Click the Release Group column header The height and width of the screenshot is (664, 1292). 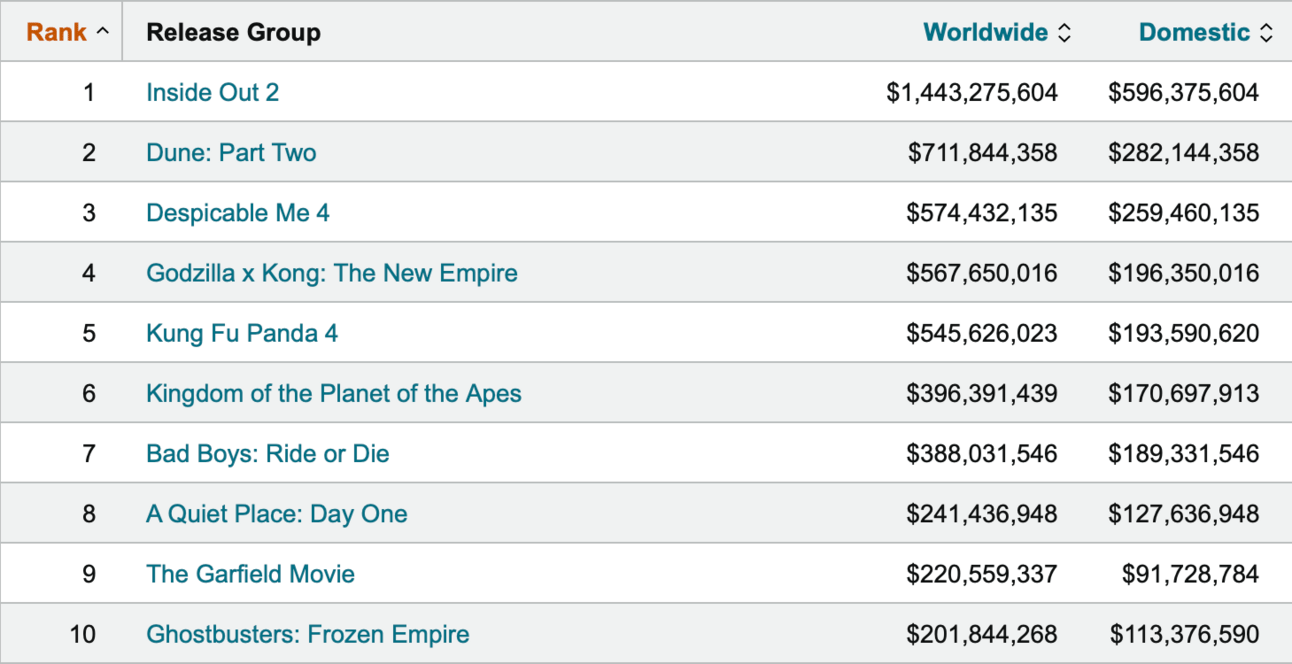[x=233, y=32]
